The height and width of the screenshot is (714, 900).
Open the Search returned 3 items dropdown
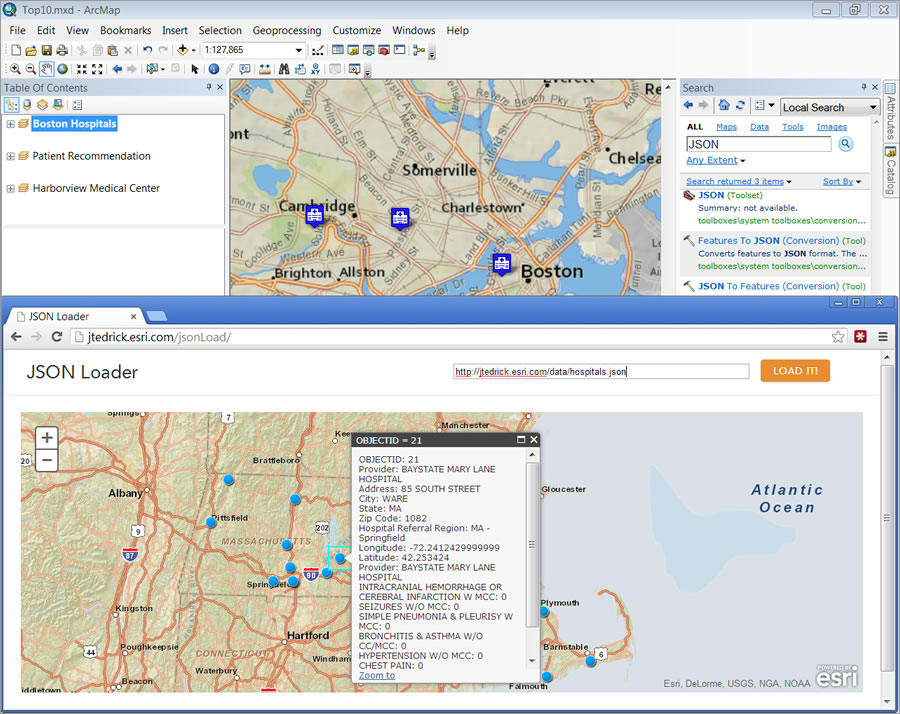(739, 181)
